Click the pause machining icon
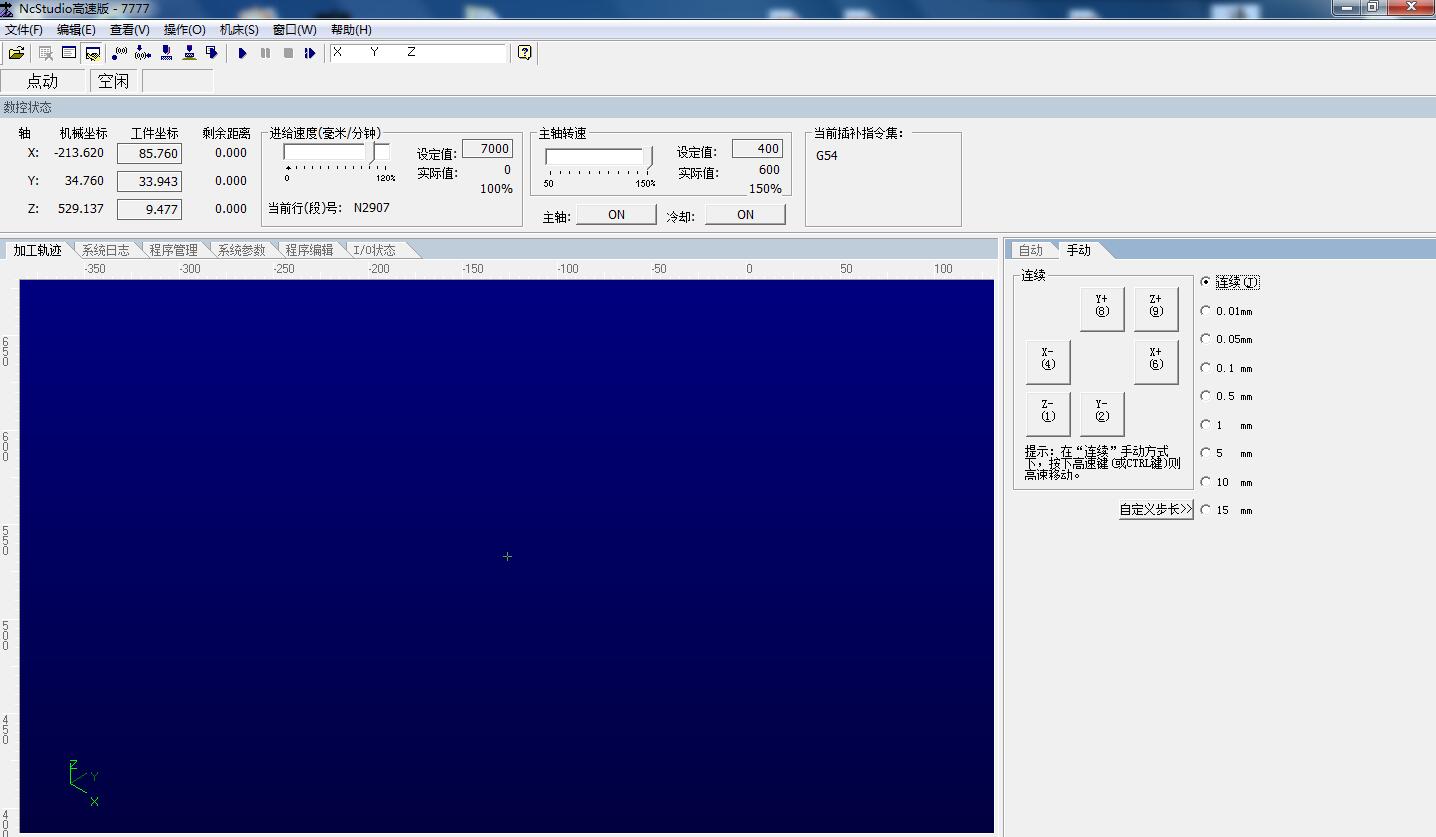 265,53
